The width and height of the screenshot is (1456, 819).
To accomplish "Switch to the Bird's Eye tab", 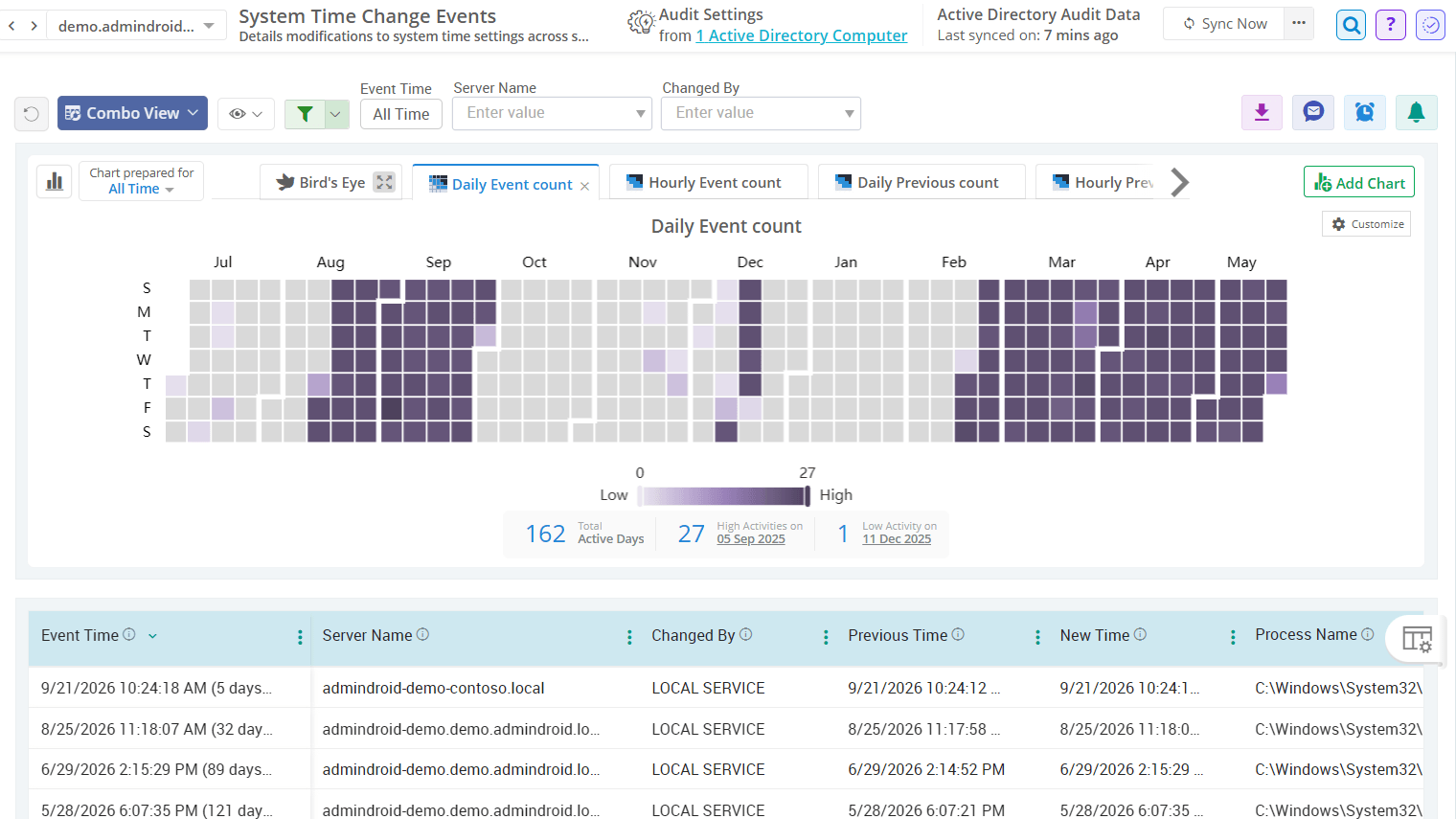I will [330, 182].
